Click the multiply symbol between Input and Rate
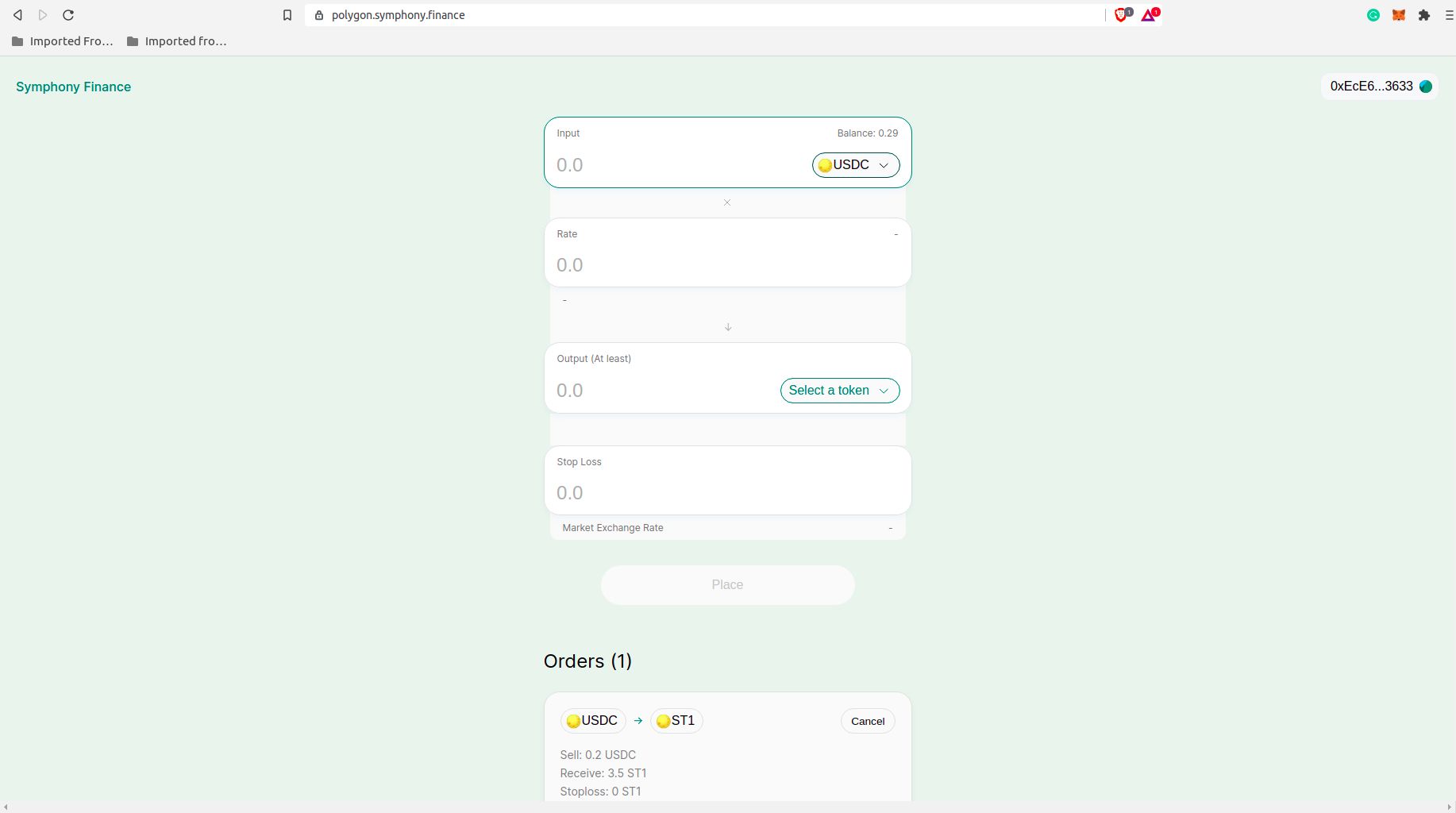The width and height of the screenshot is (1456, 813). coord(727,202)
